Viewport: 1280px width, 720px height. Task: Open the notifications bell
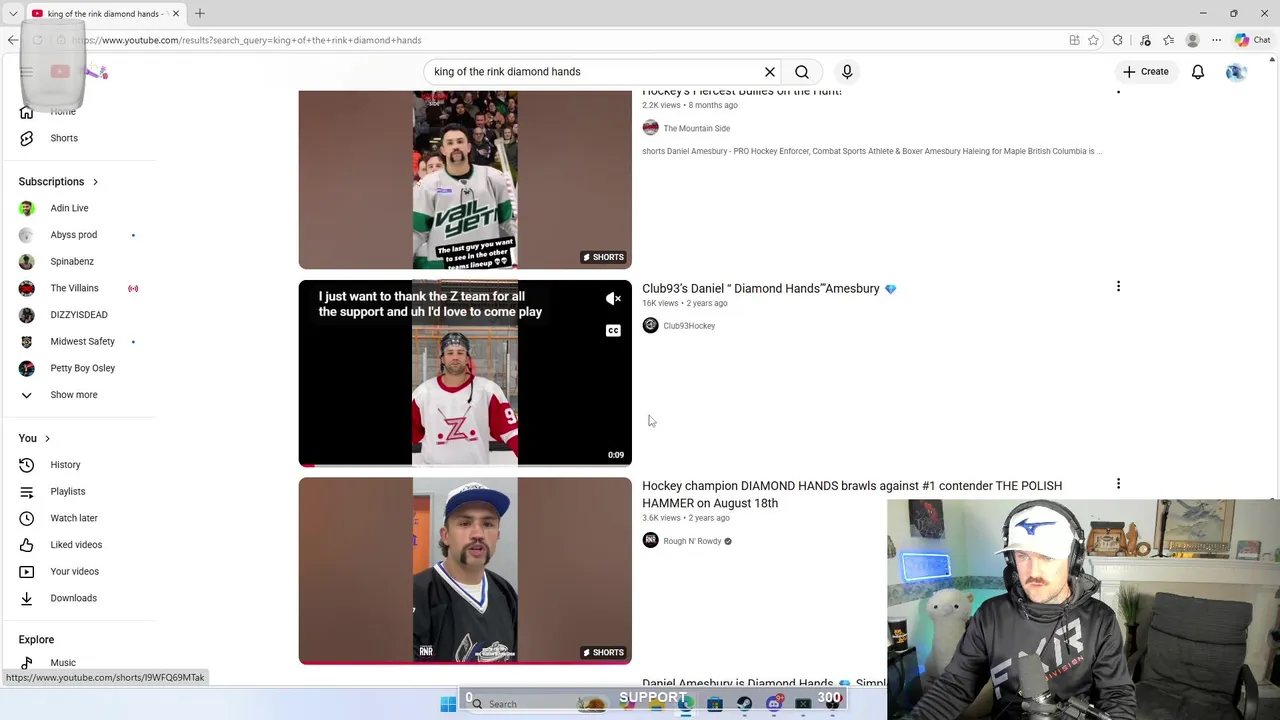1198,72
